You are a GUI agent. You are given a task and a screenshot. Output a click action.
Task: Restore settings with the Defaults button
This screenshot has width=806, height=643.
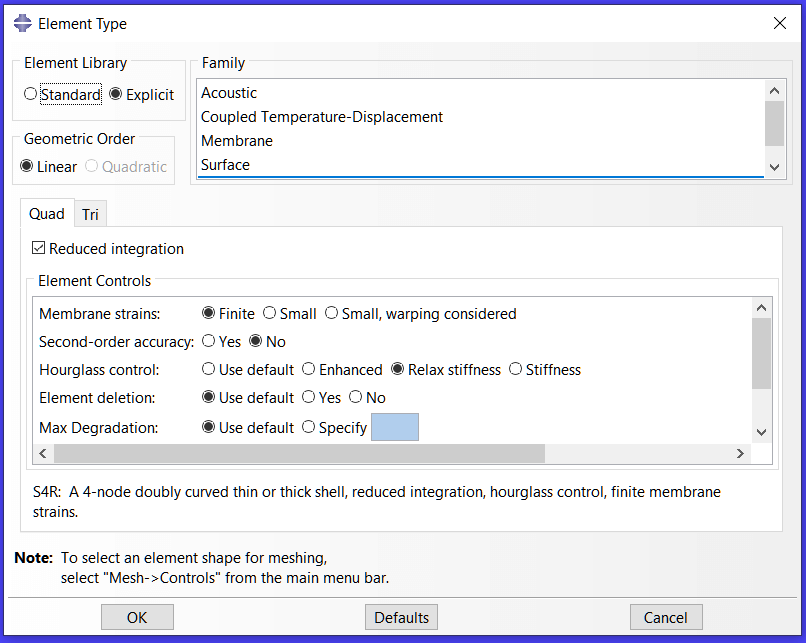pyautogui.click(x=400, y=617)
